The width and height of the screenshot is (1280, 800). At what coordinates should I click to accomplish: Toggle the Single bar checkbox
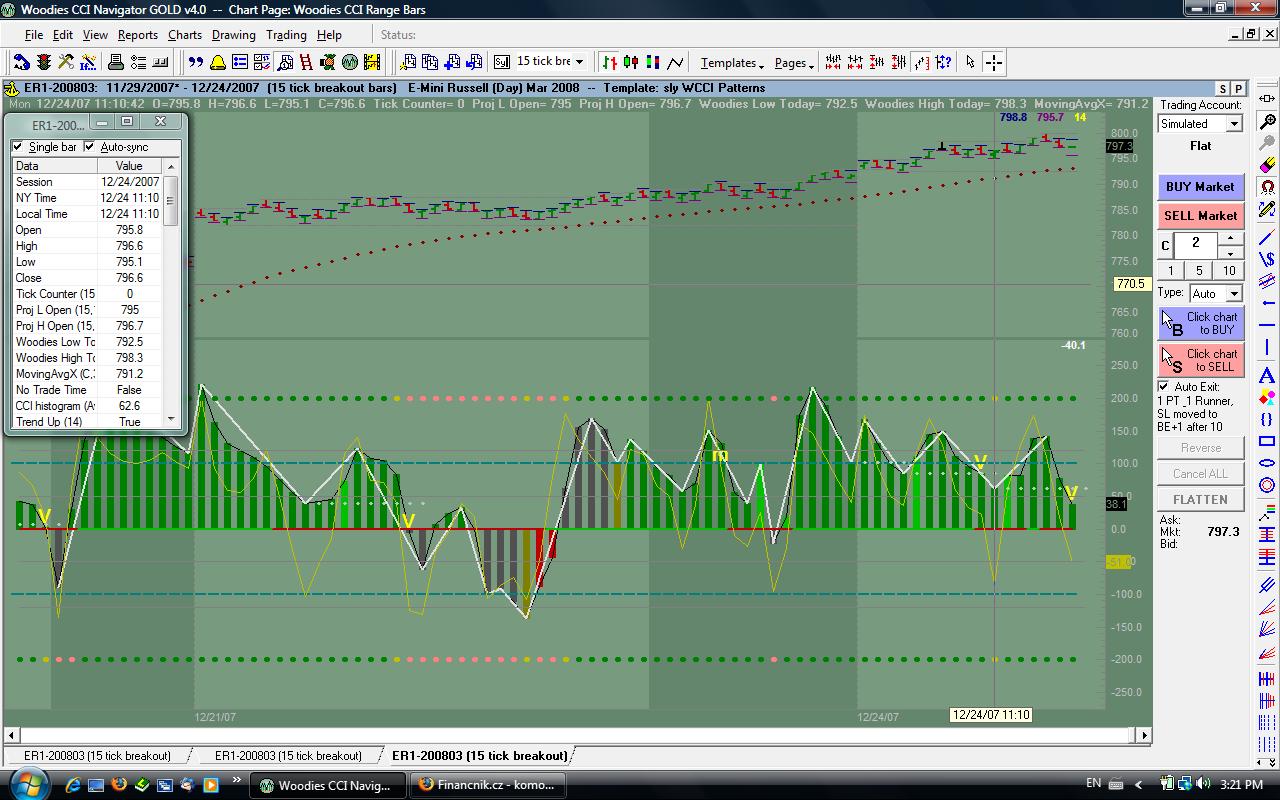[18, 147]
